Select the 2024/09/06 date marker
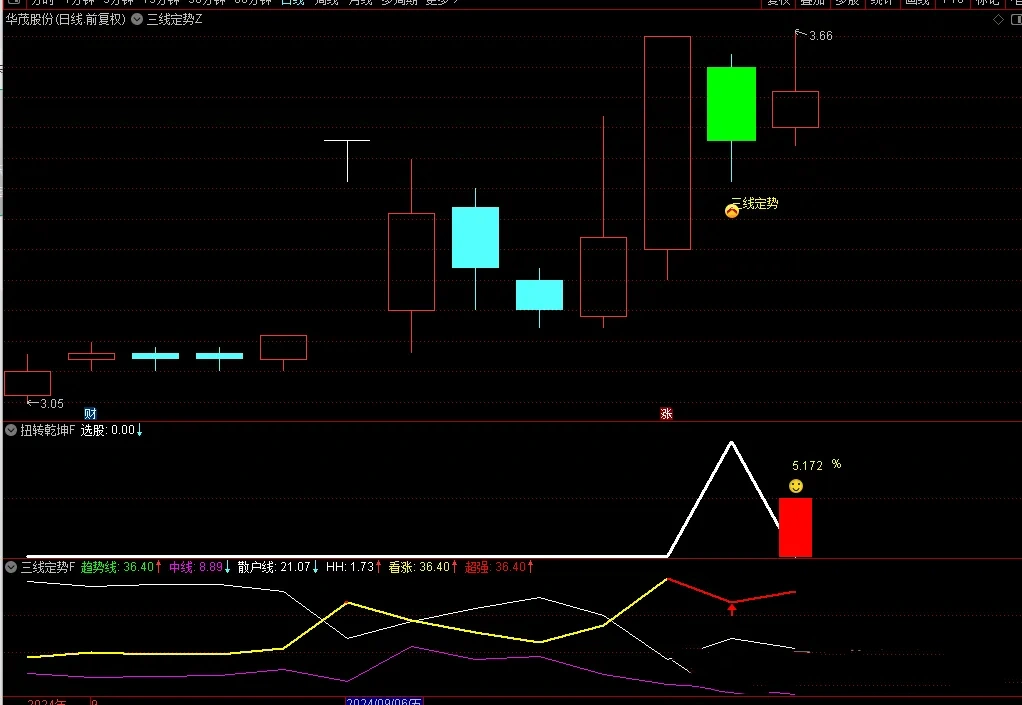 click(x=384, y=700)
